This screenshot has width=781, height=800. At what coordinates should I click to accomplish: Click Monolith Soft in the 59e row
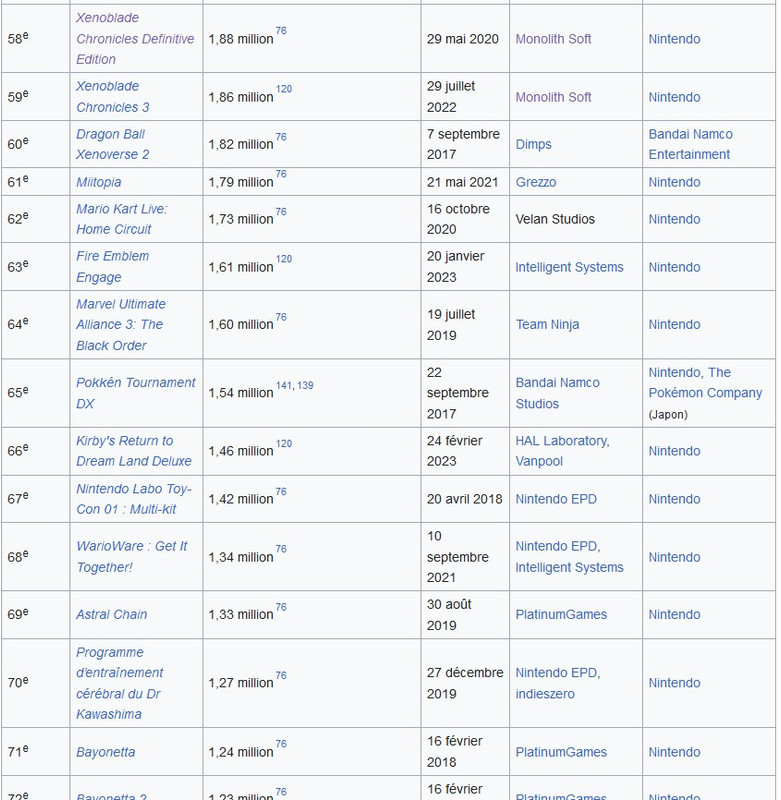click(553, 97)
